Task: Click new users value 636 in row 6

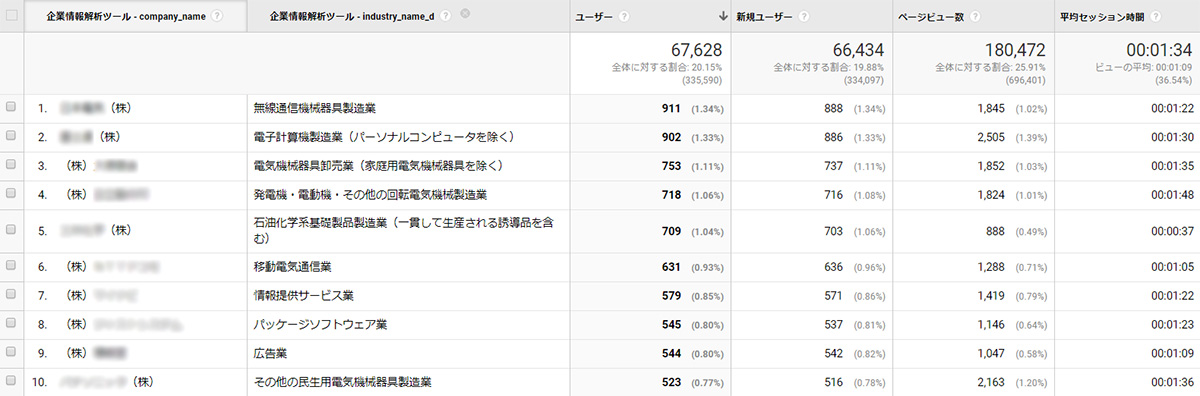Action: tap(834, 267)
